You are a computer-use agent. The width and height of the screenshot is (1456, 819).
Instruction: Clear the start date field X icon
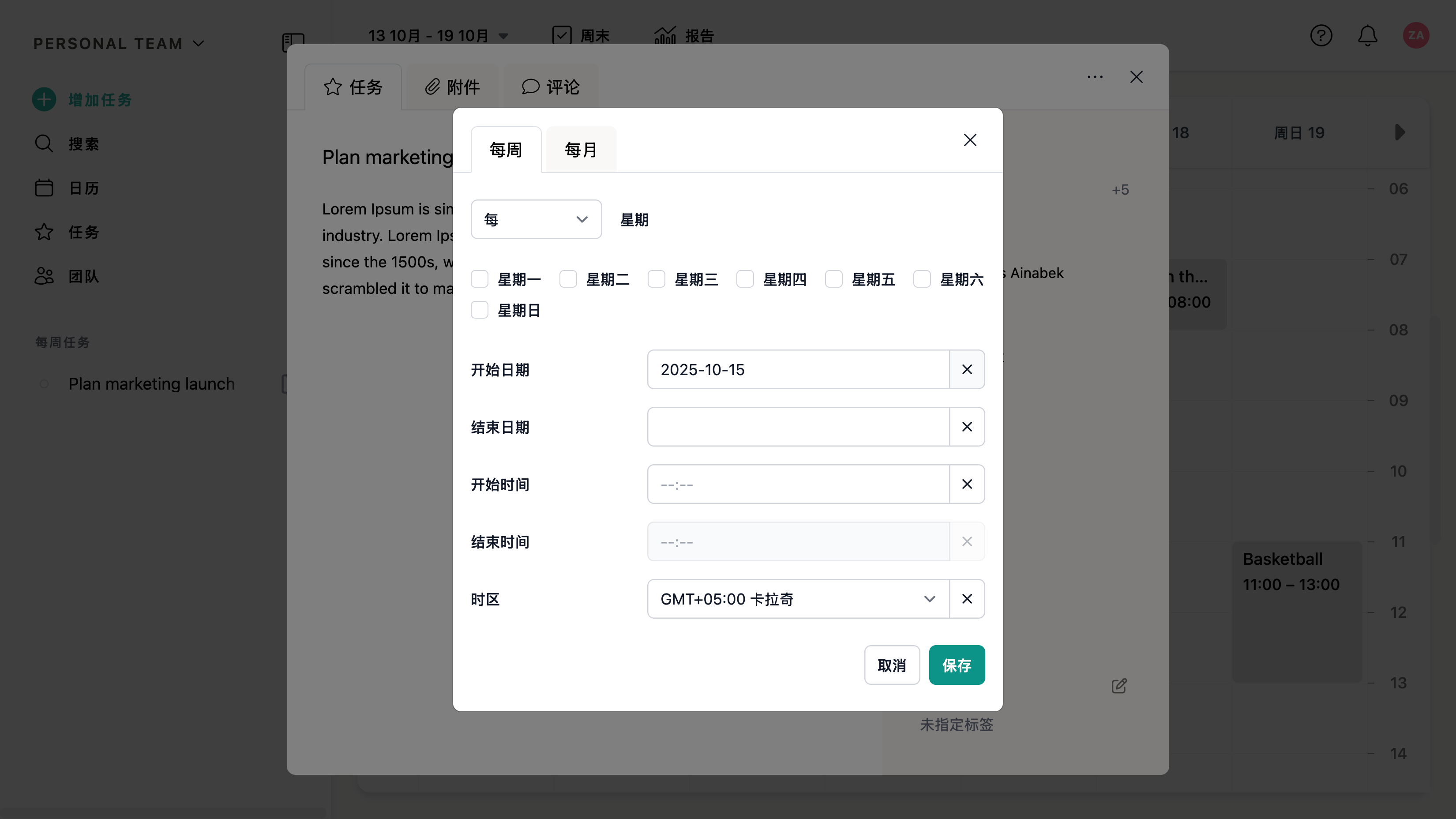(x=967, y=369)
